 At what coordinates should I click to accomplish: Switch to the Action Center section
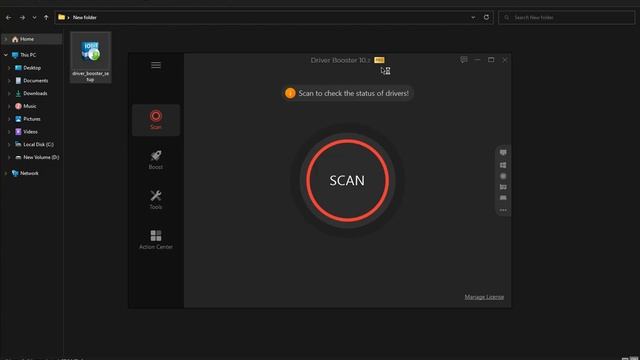[156, 240]
